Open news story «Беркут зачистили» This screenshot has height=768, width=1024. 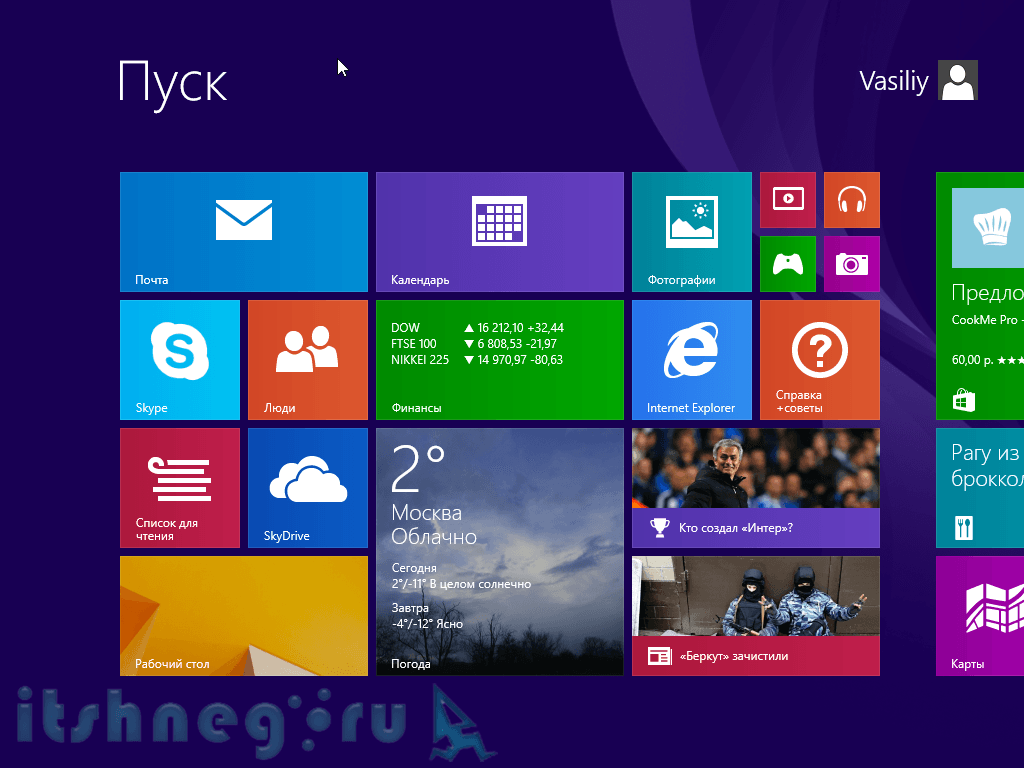click(755, 615)
